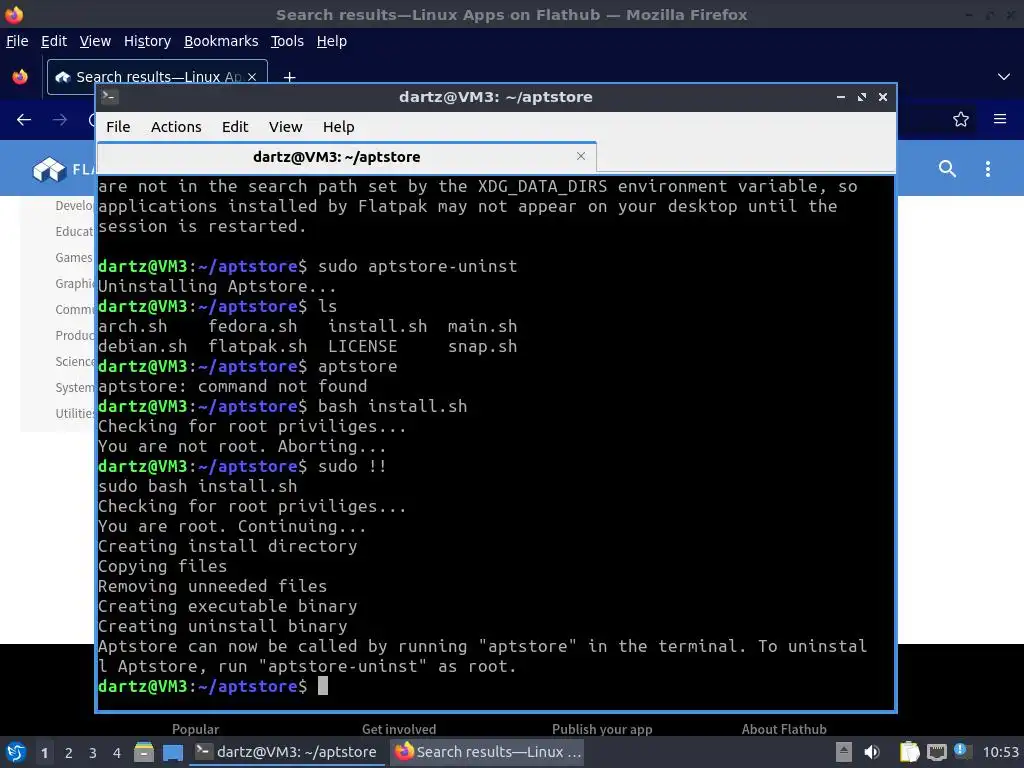This screenshot has height=768, width=1024.
Task: Click 'You are not root. Aborting...' line
Action: pos(242,447)
